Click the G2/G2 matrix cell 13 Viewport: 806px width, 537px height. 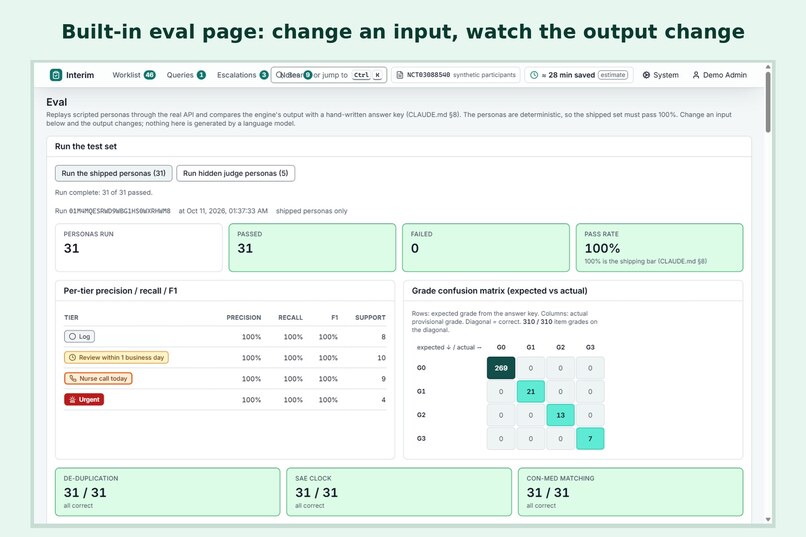(x=560, y=415)
